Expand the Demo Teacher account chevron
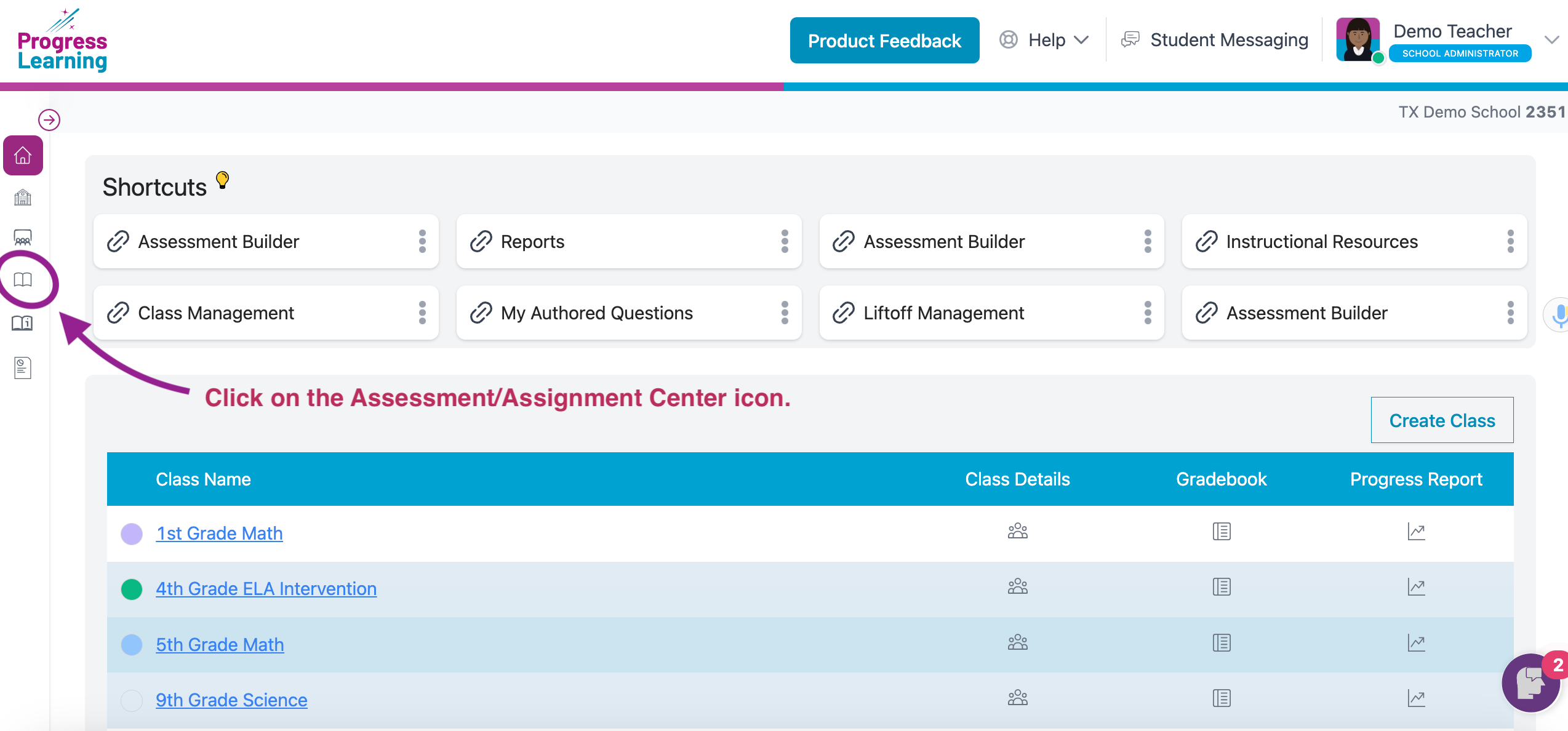Screen dimensions: 1568x731 pos(1551,40)
